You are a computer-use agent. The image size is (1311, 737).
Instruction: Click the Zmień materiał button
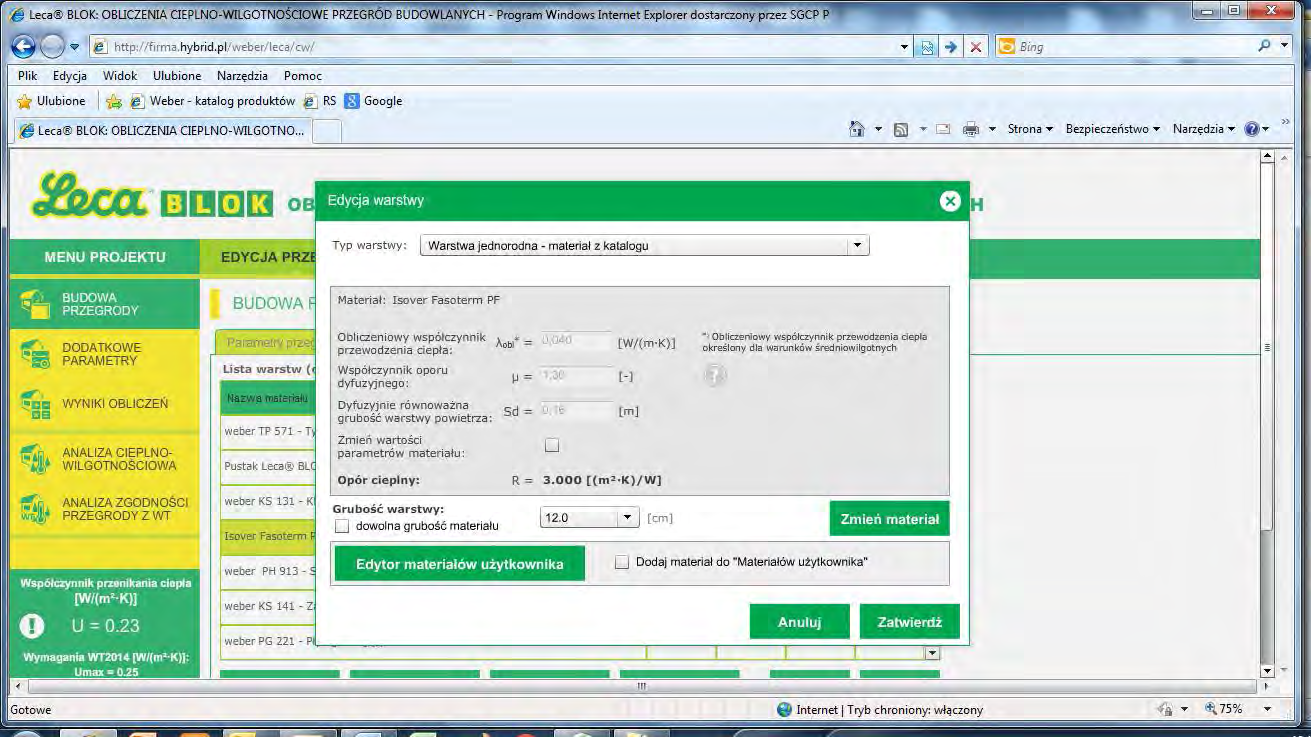pyautogui.click(x=889, y=519)
